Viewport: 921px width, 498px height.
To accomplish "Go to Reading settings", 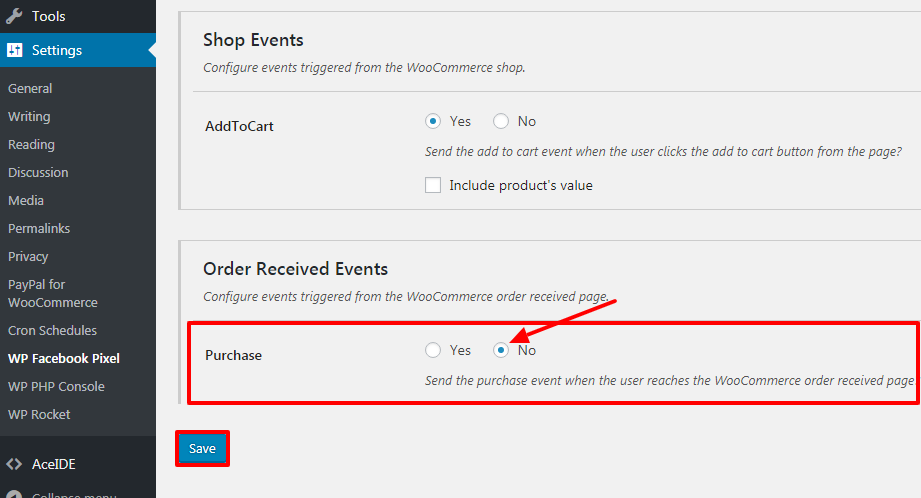I will click(31, 144).
